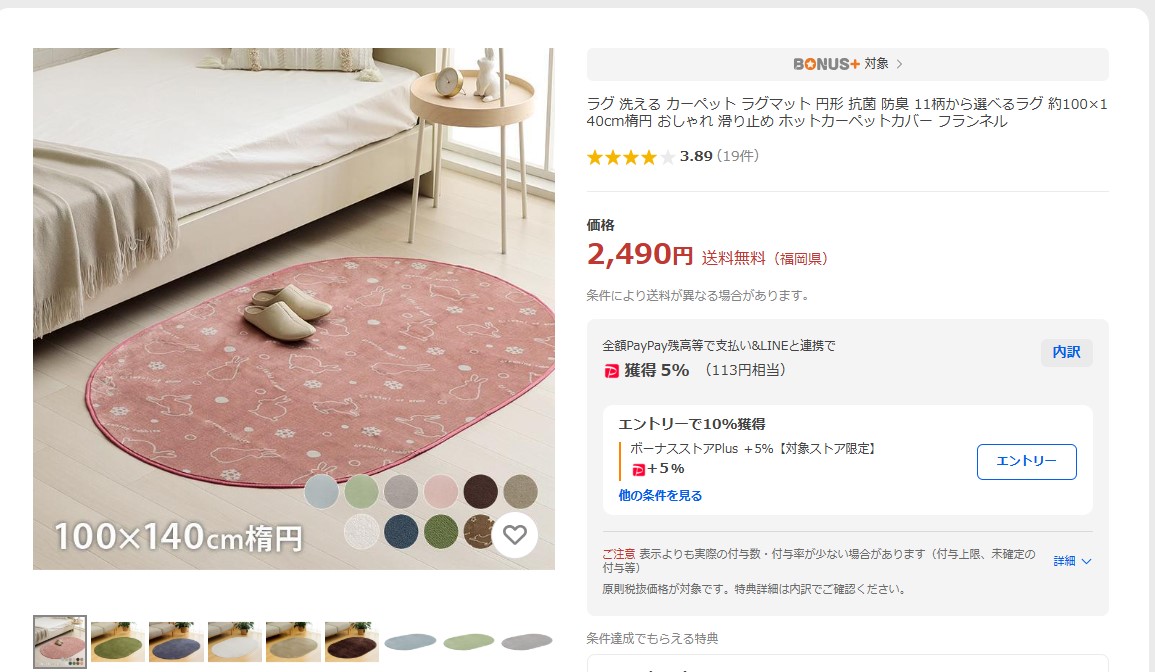
Task: Select the beige rug thumbnail
Action: click(292, 642)
